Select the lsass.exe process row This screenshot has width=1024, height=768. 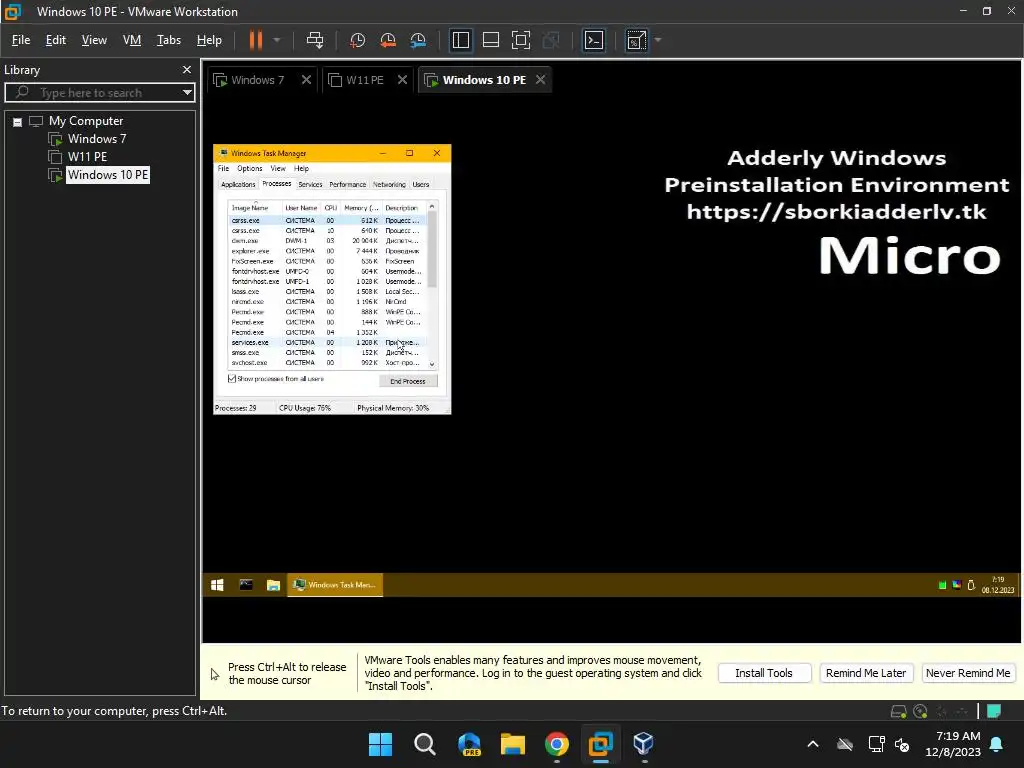pos(327,292)
